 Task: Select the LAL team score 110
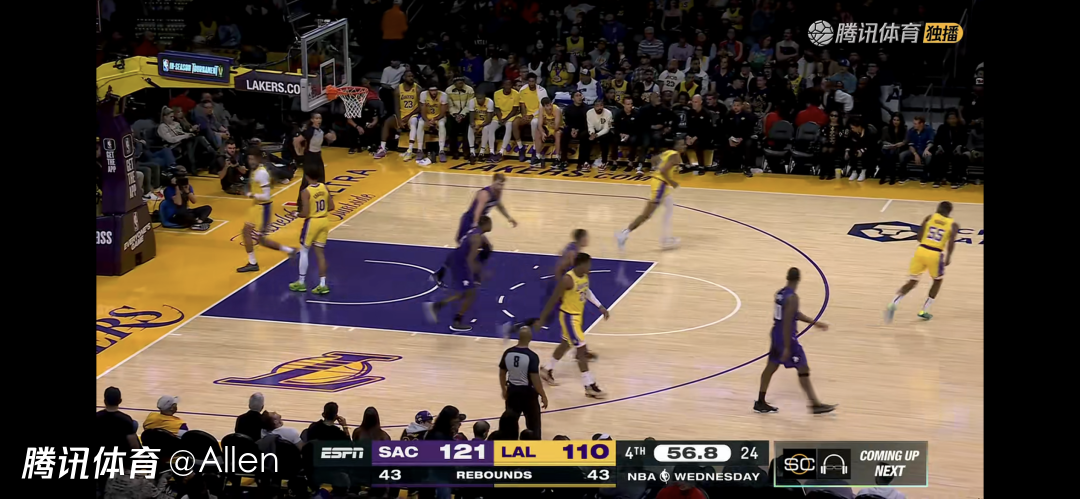pos(585,453)
